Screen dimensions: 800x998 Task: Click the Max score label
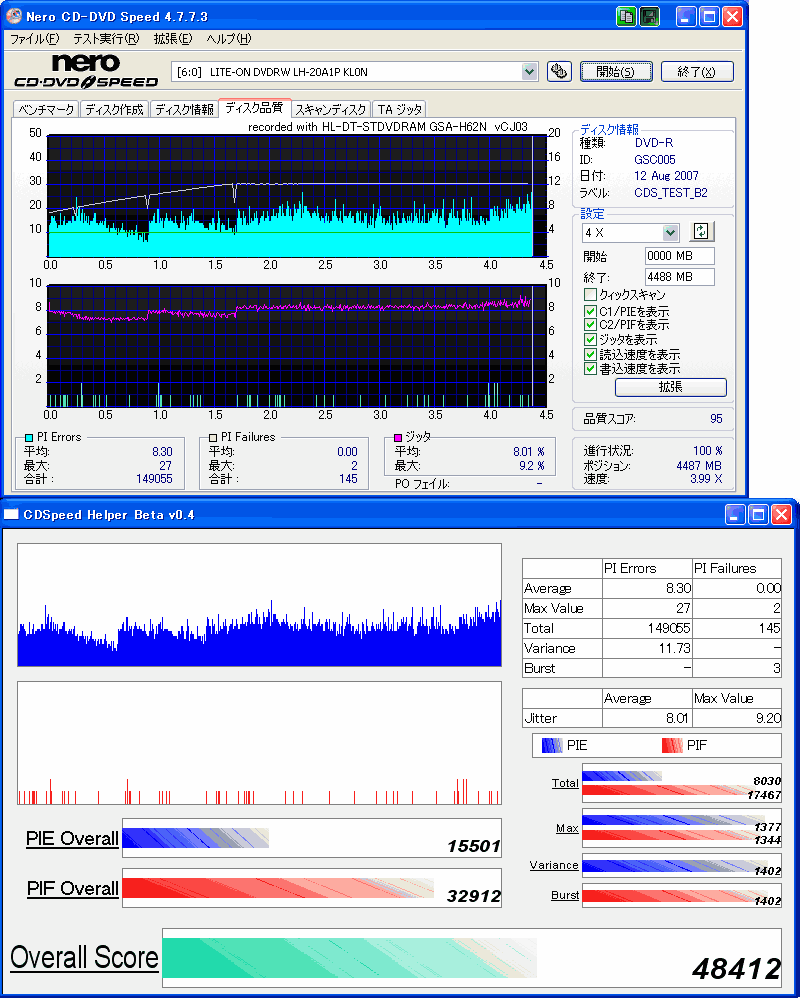(567, 828)
